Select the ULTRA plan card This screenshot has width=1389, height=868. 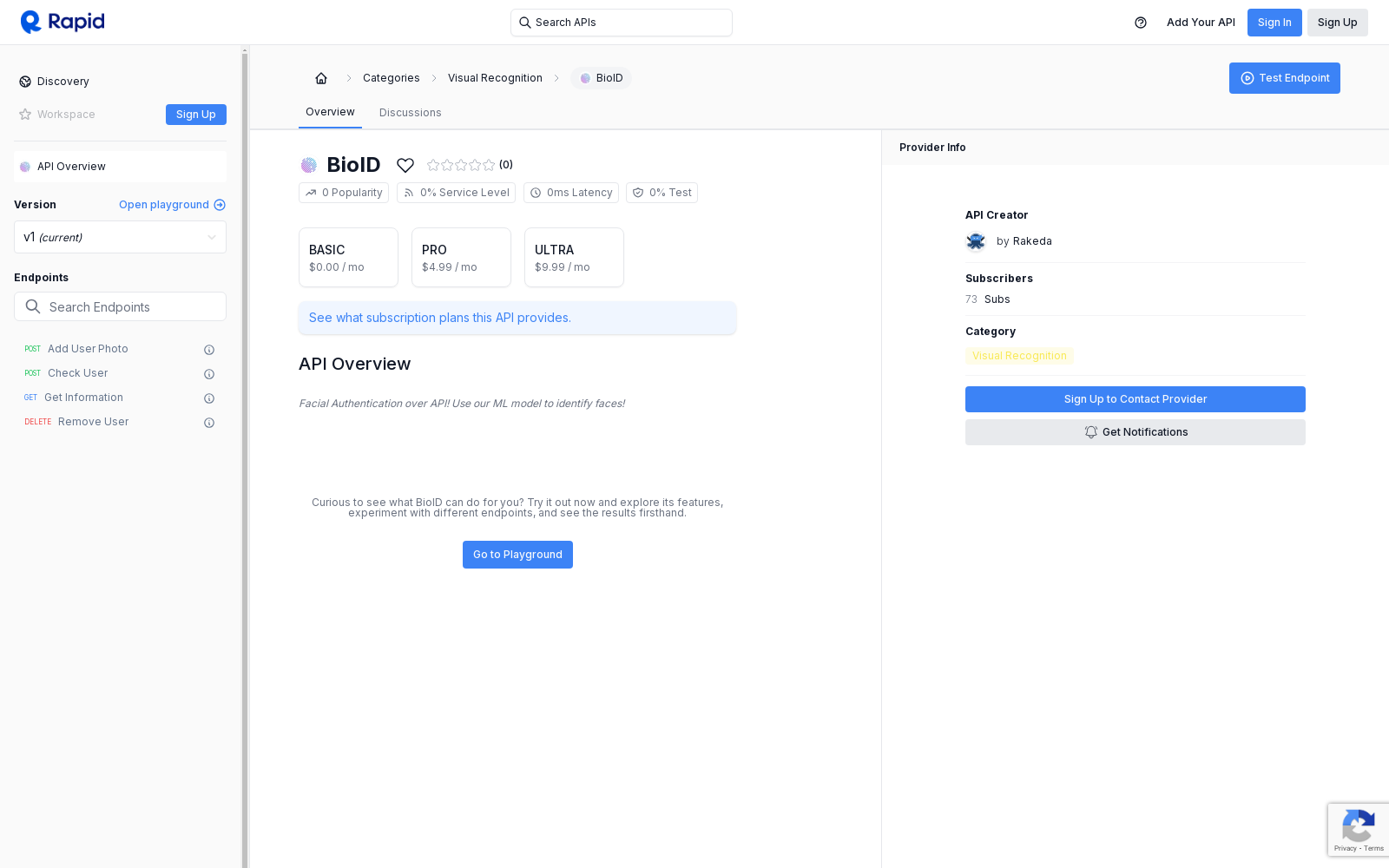574,258
